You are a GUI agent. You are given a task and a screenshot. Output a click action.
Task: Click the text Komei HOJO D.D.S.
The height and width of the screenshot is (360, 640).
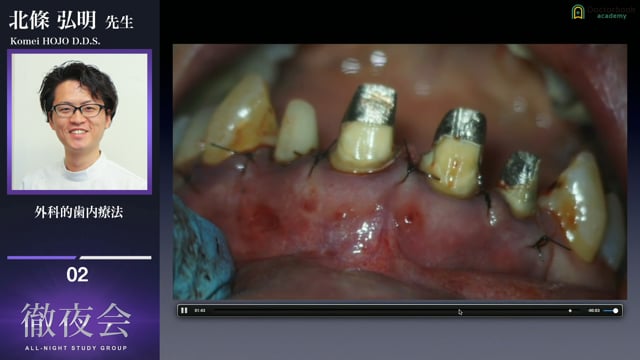tap(55, 41)
